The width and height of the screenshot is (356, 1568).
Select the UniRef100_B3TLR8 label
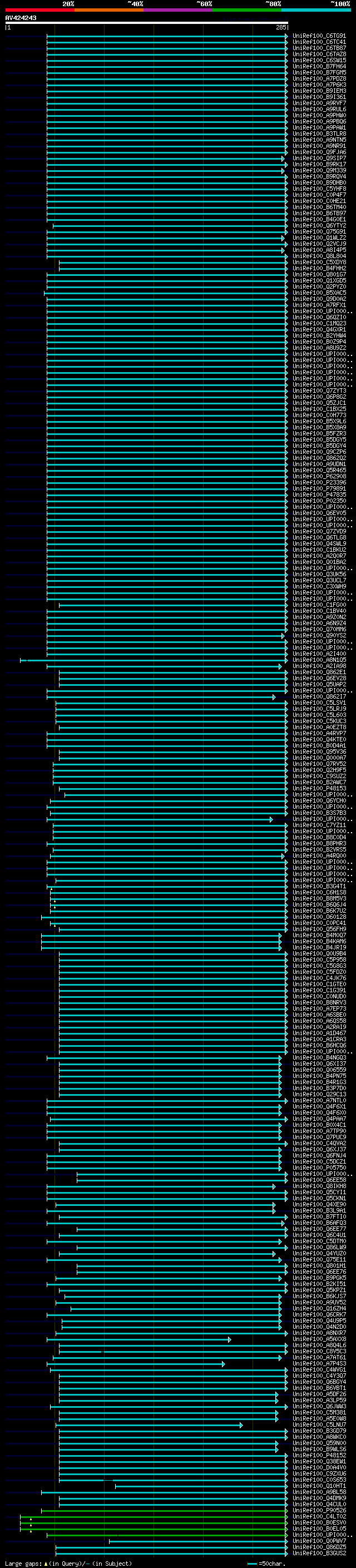click(x=319, y=134)
